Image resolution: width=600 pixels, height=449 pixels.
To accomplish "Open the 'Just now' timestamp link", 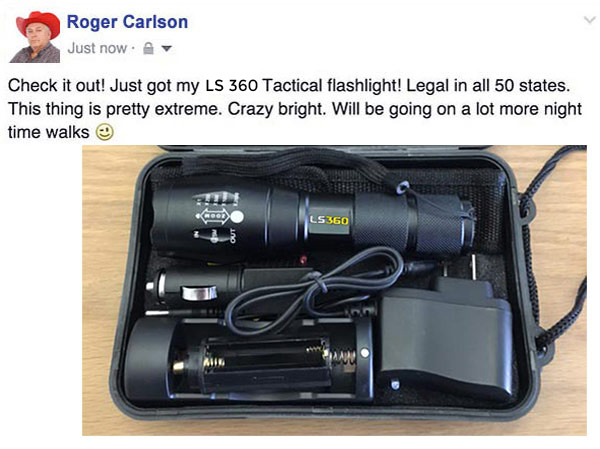I will [x=97, y=48].
